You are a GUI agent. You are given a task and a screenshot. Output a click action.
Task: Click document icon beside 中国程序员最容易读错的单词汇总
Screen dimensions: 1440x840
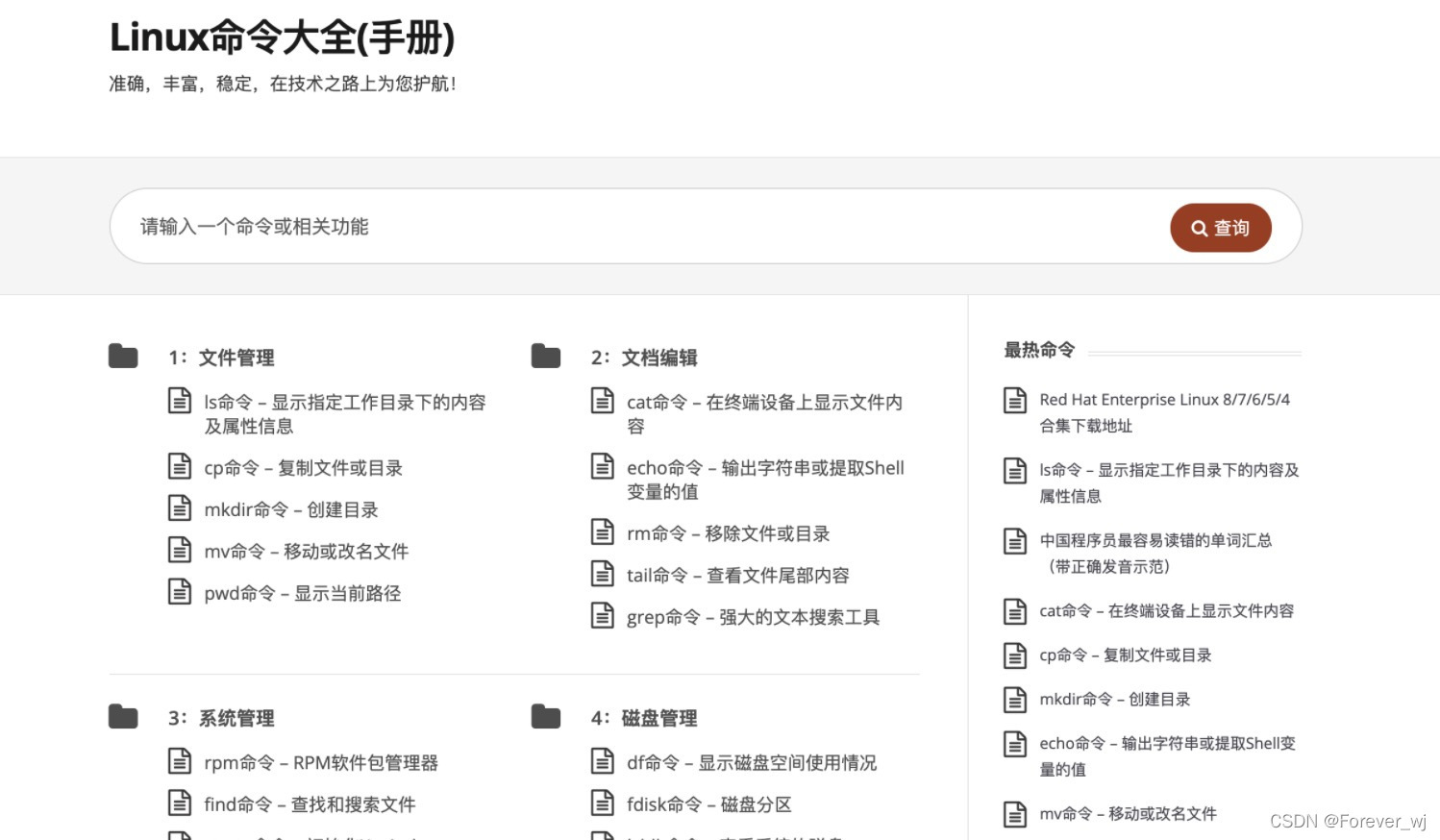pos(1015,541)
